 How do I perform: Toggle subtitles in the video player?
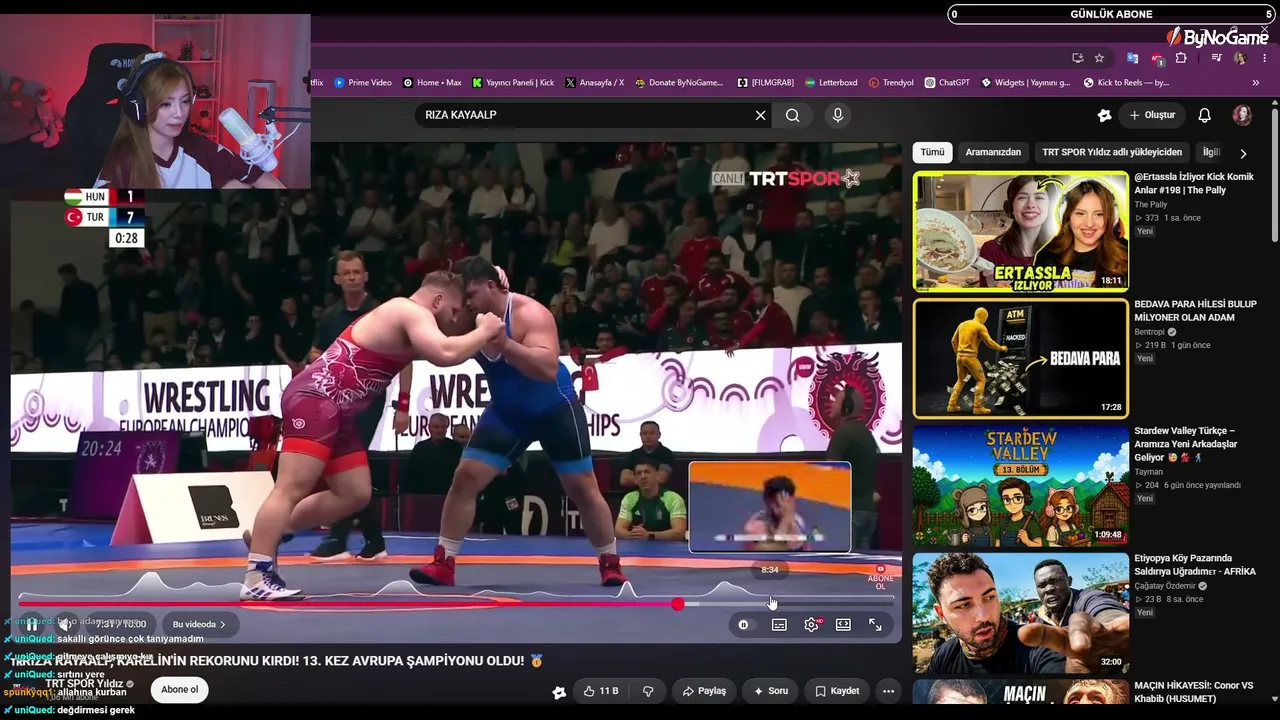(x=779, y=625)
